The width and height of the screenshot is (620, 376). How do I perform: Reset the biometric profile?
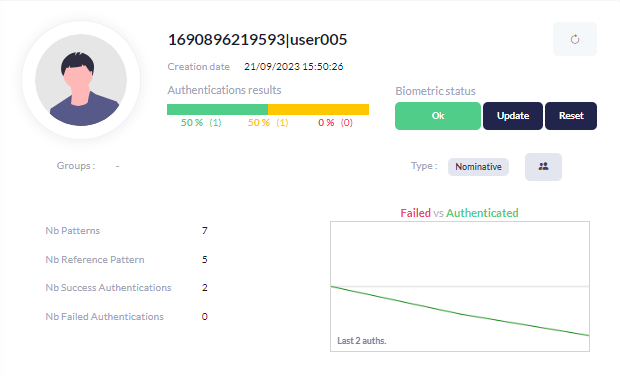point(571,116)
